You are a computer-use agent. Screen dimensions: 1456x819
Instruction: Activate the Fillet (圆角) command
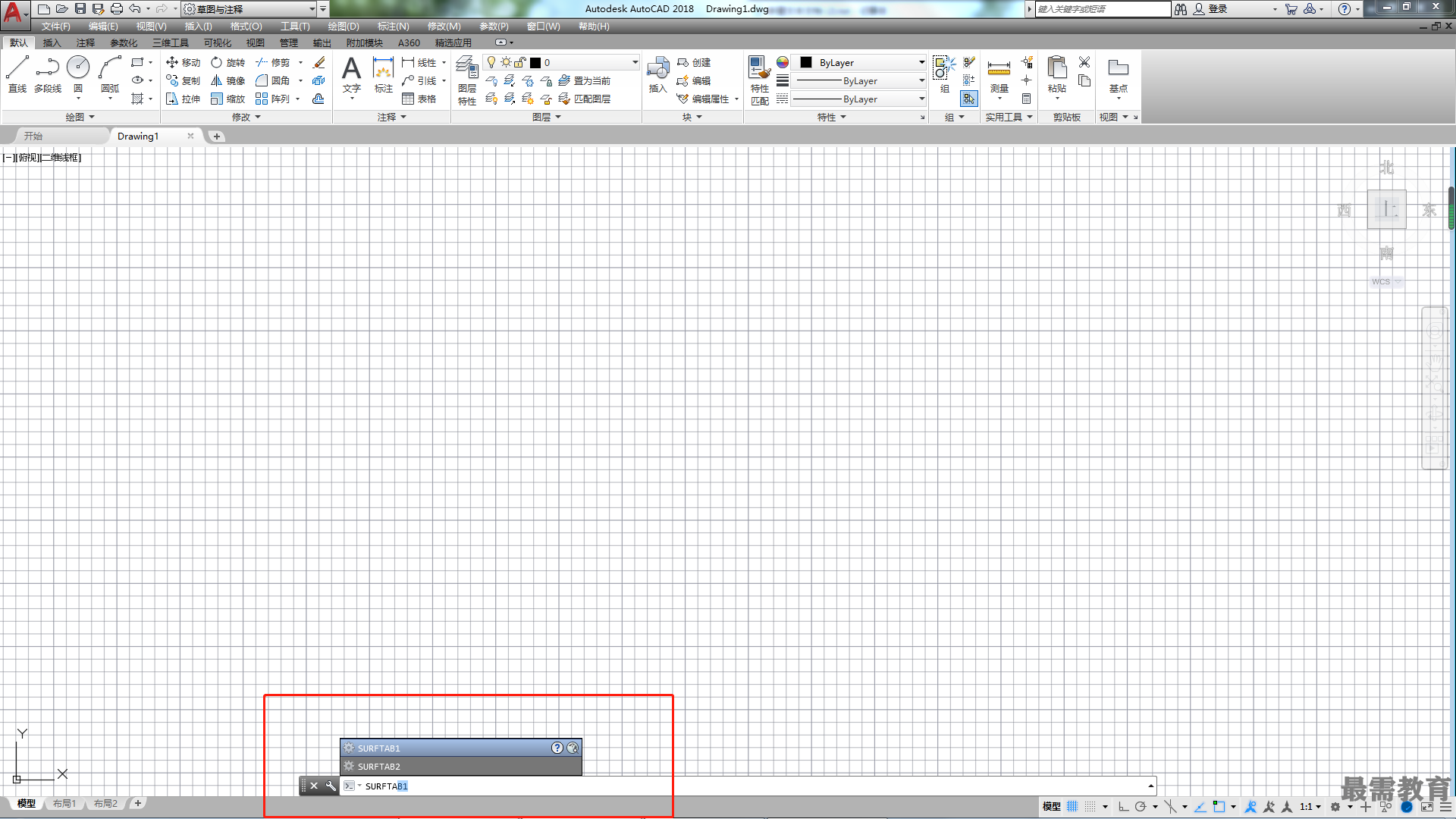click(x=273, y=80)
